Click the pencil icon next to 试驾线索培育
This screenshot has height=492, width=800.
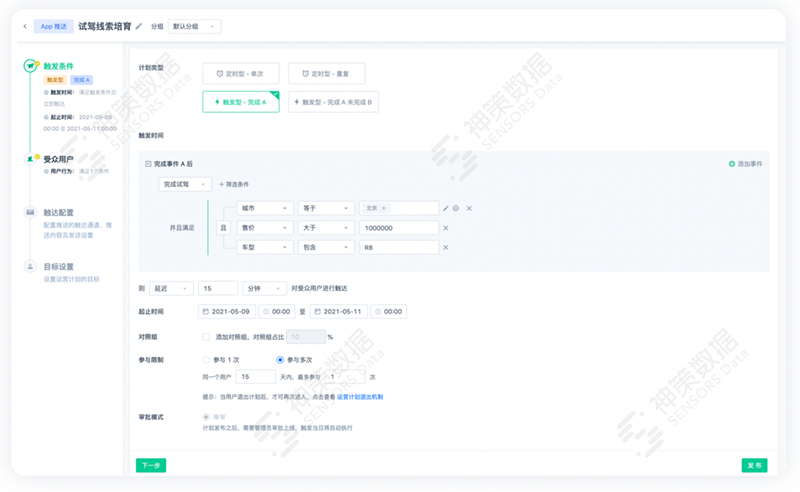point(139,27)
